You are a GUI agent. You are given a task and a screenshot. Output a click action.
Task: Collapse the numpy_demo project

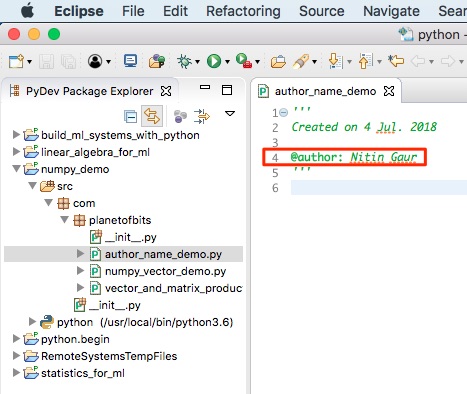pyautogui.click(x=16, y=169)
